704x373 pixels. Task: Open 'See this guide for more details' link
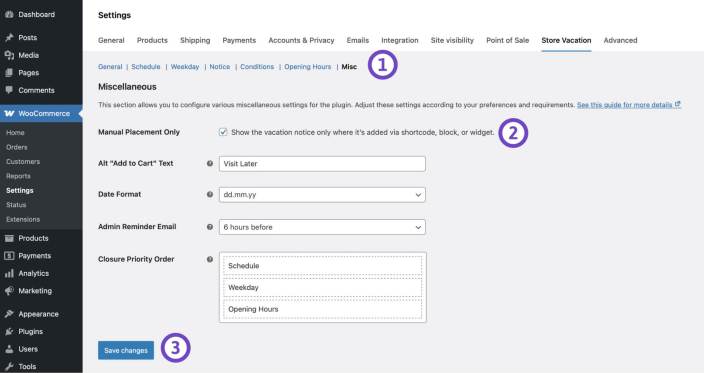pyautogui.click(x=629, y=105)
